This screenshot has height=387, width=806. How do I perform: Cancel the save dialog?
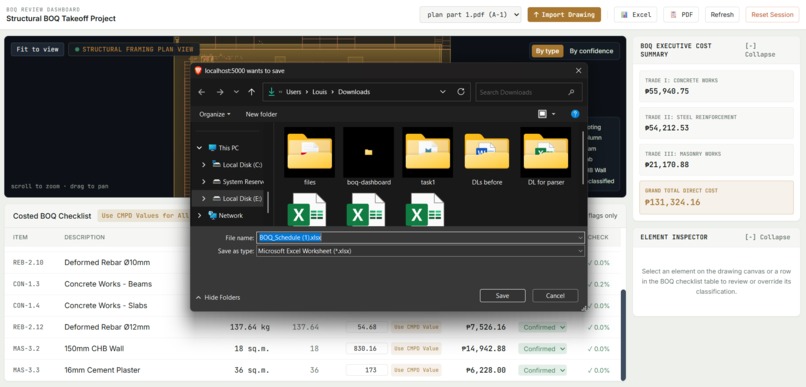click(x=555, y=296)
